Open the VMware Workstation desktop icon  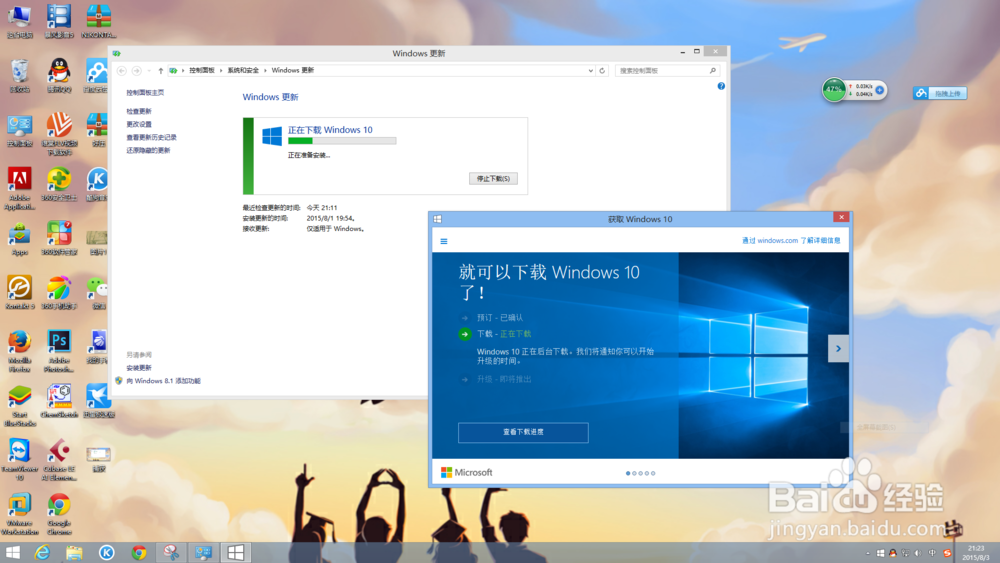pos(20,514)
